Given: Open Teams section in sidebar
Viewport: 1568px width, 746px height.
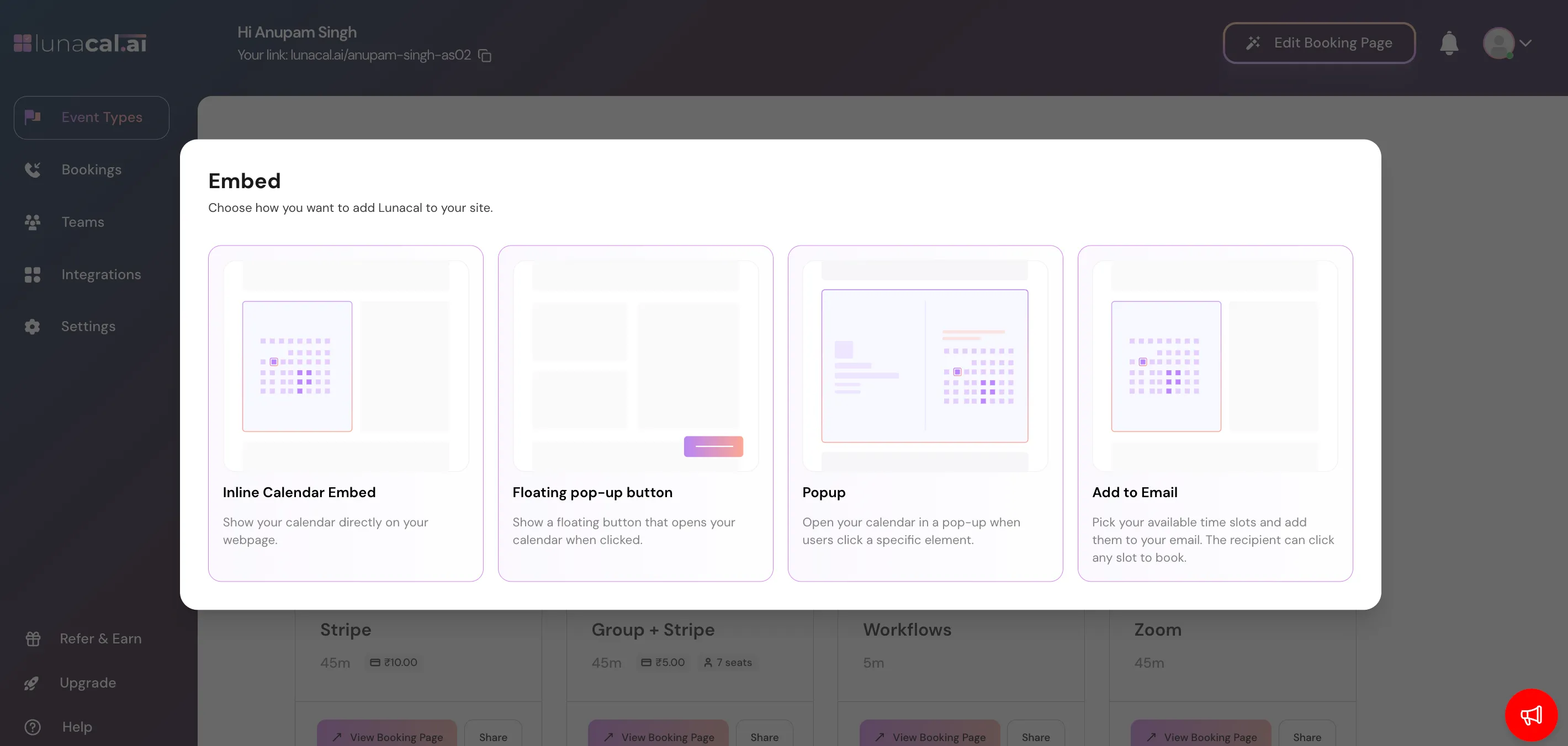Looking at the screenshot, I should coord(83,222).
